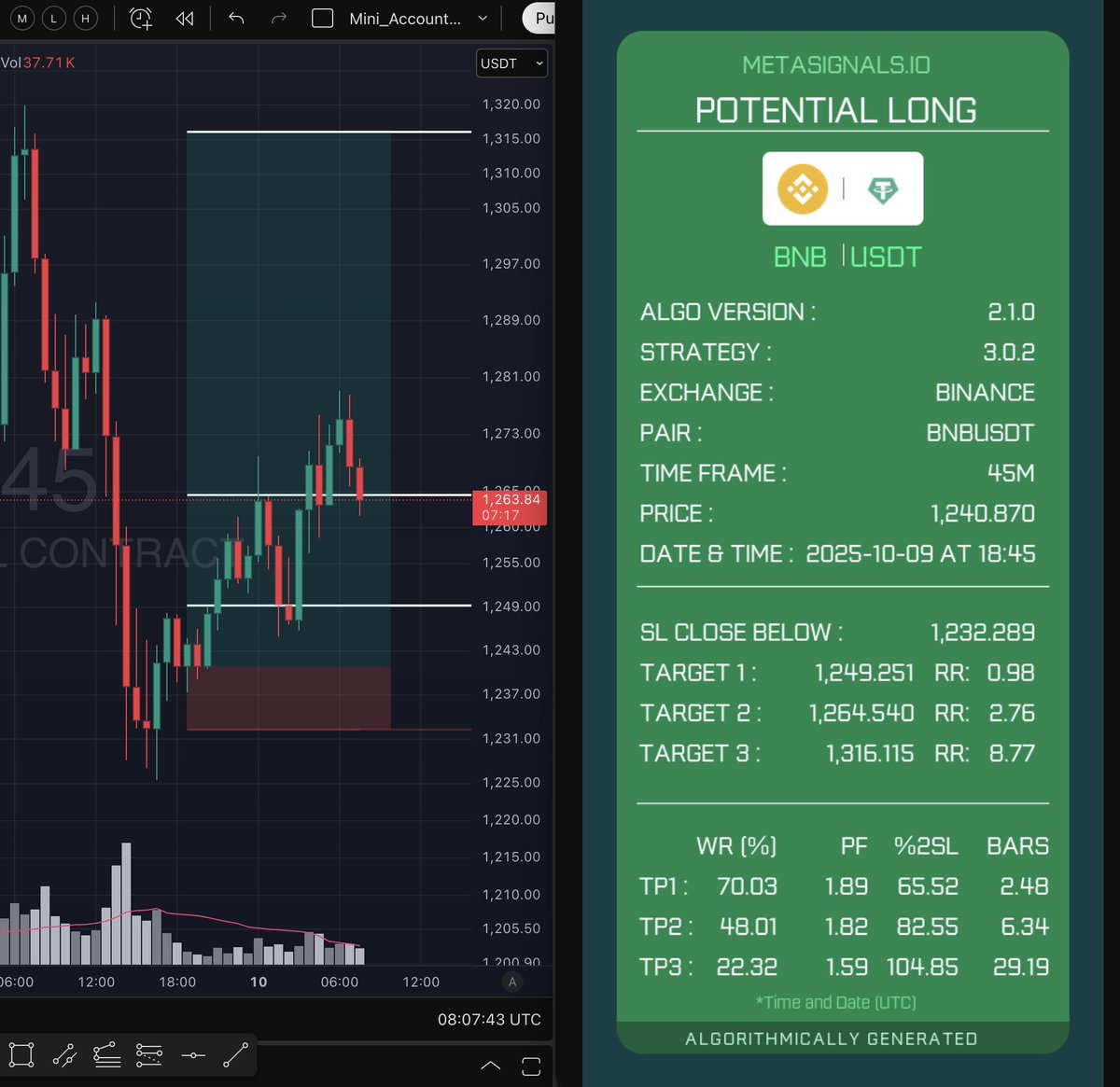Click the BINANCE exchange value
Viewport: 1120px width, 1087px height.
[985, 392]
